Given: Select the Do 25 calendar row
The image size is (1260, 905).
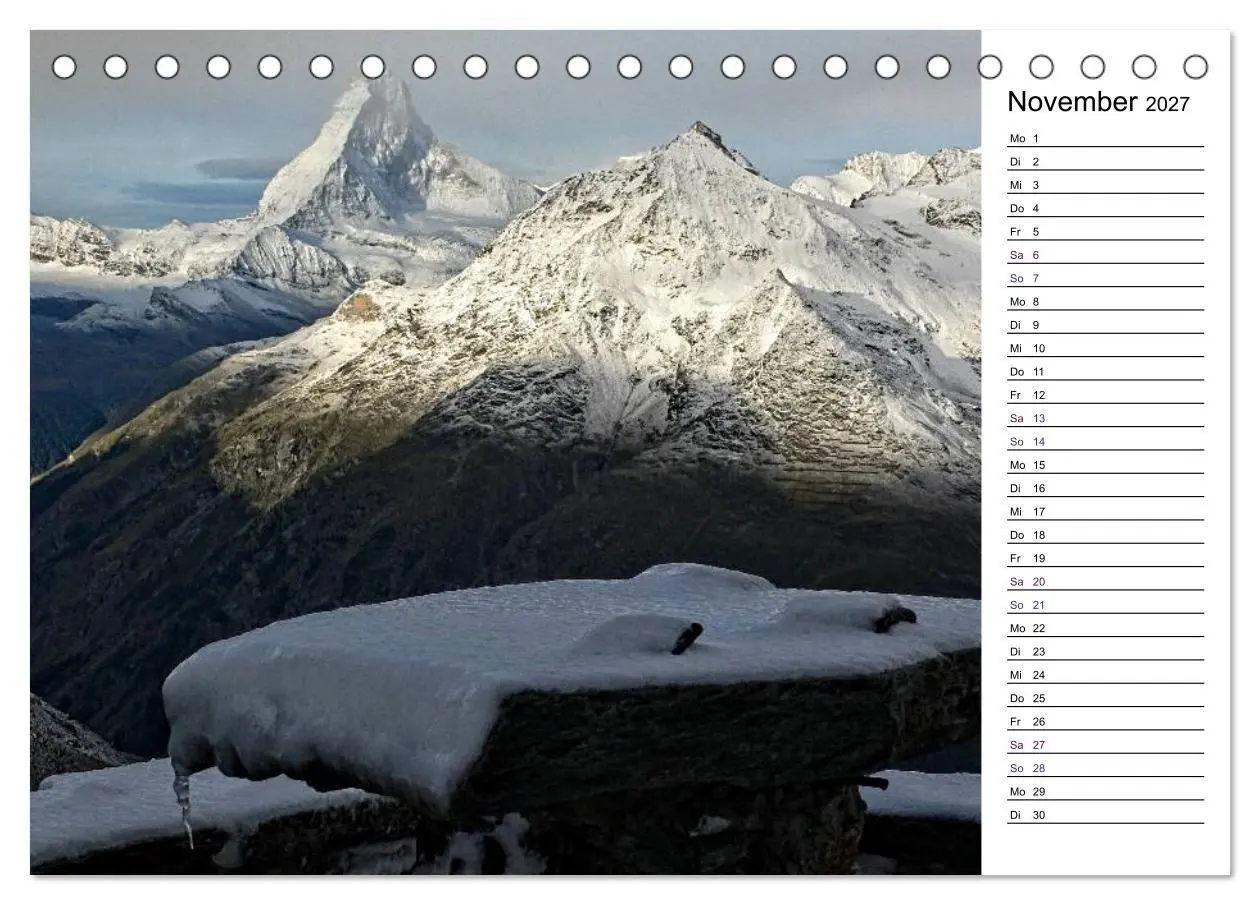Looking at the screenshot, I should 1105,698.
